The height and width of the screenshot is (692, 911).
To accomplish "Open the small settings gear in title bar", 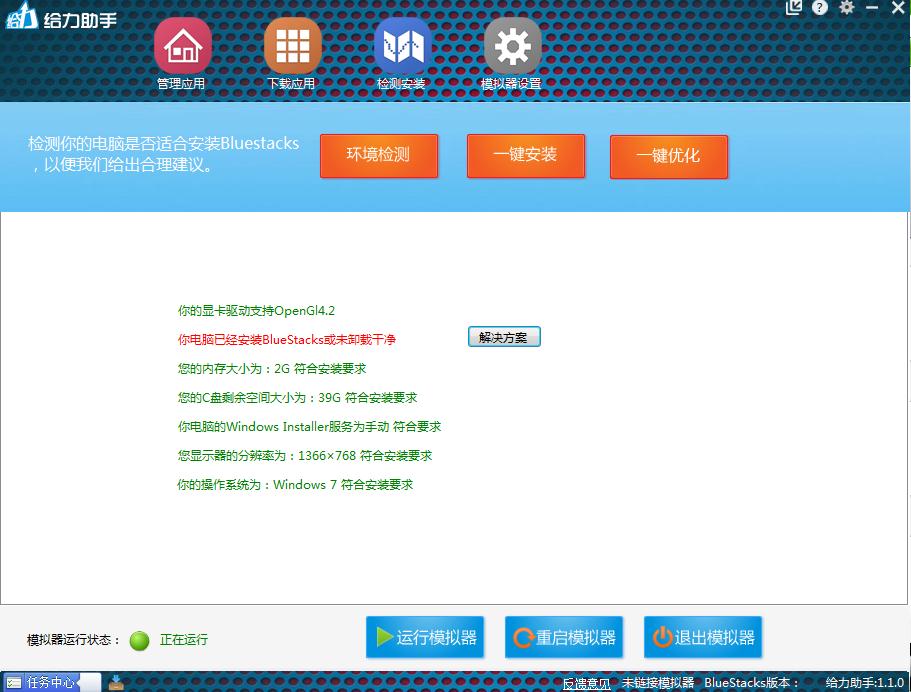I will click(x=847, y=7).
